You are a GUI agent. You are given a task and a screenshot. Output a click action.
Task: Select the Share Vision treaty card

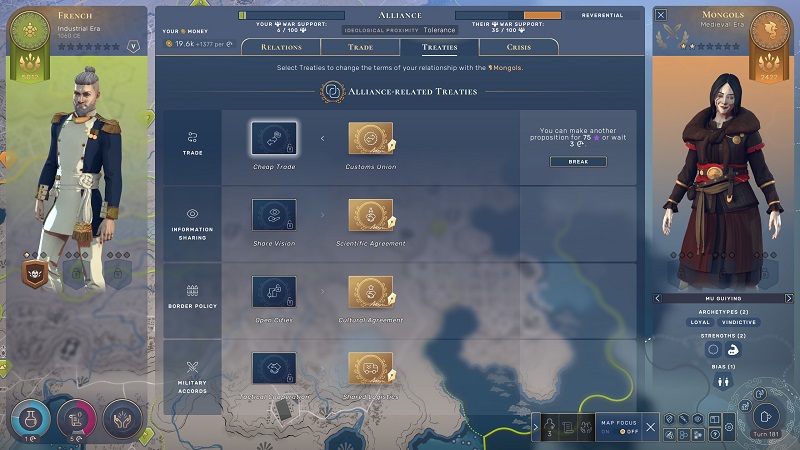274,215
